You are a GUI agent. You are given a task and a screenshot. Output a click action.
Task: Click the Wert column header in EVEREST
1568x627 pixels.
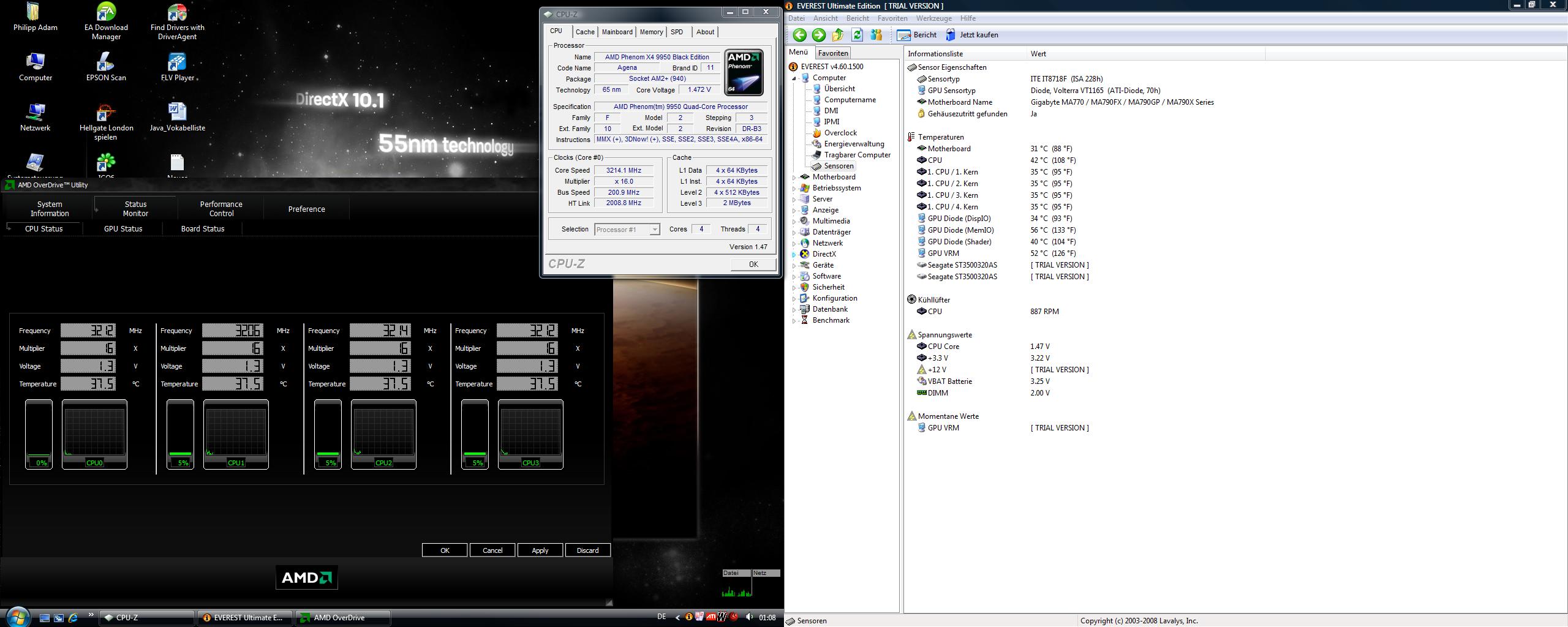1146,54
